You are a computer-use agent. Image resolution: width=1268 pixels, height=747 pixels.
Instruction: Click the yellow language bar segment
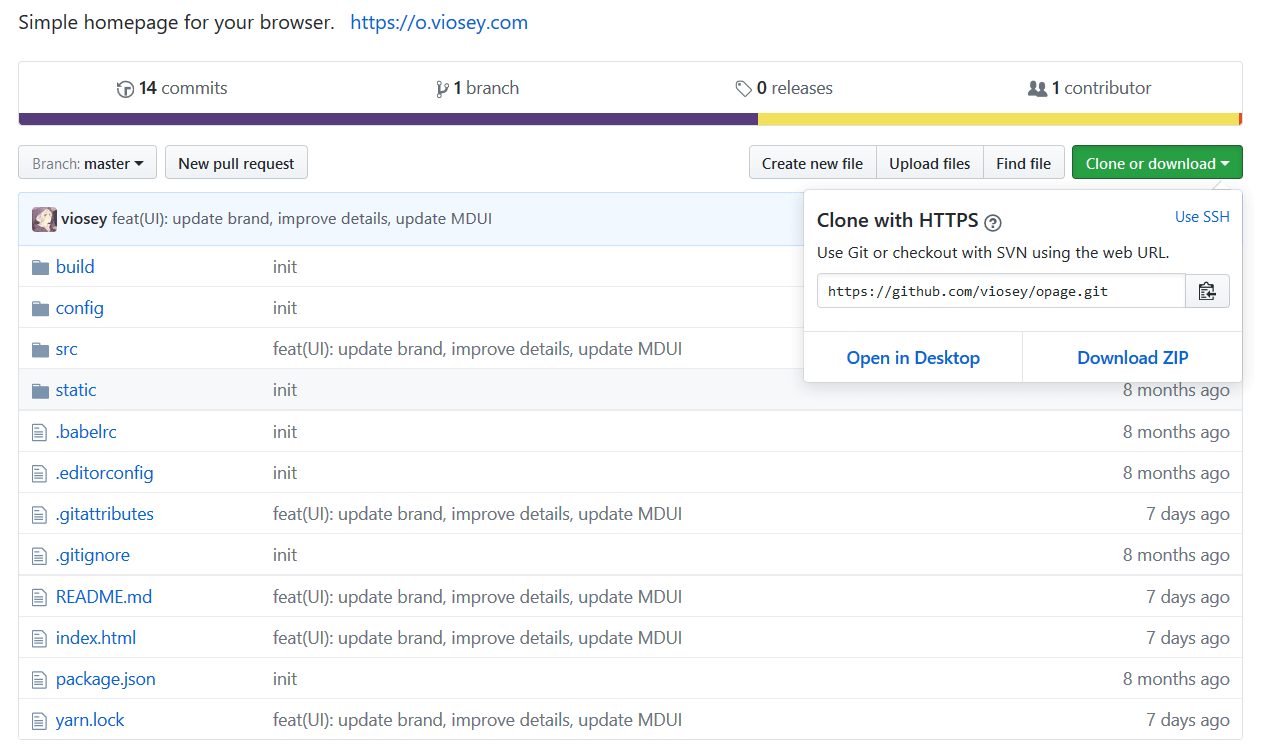998,119
